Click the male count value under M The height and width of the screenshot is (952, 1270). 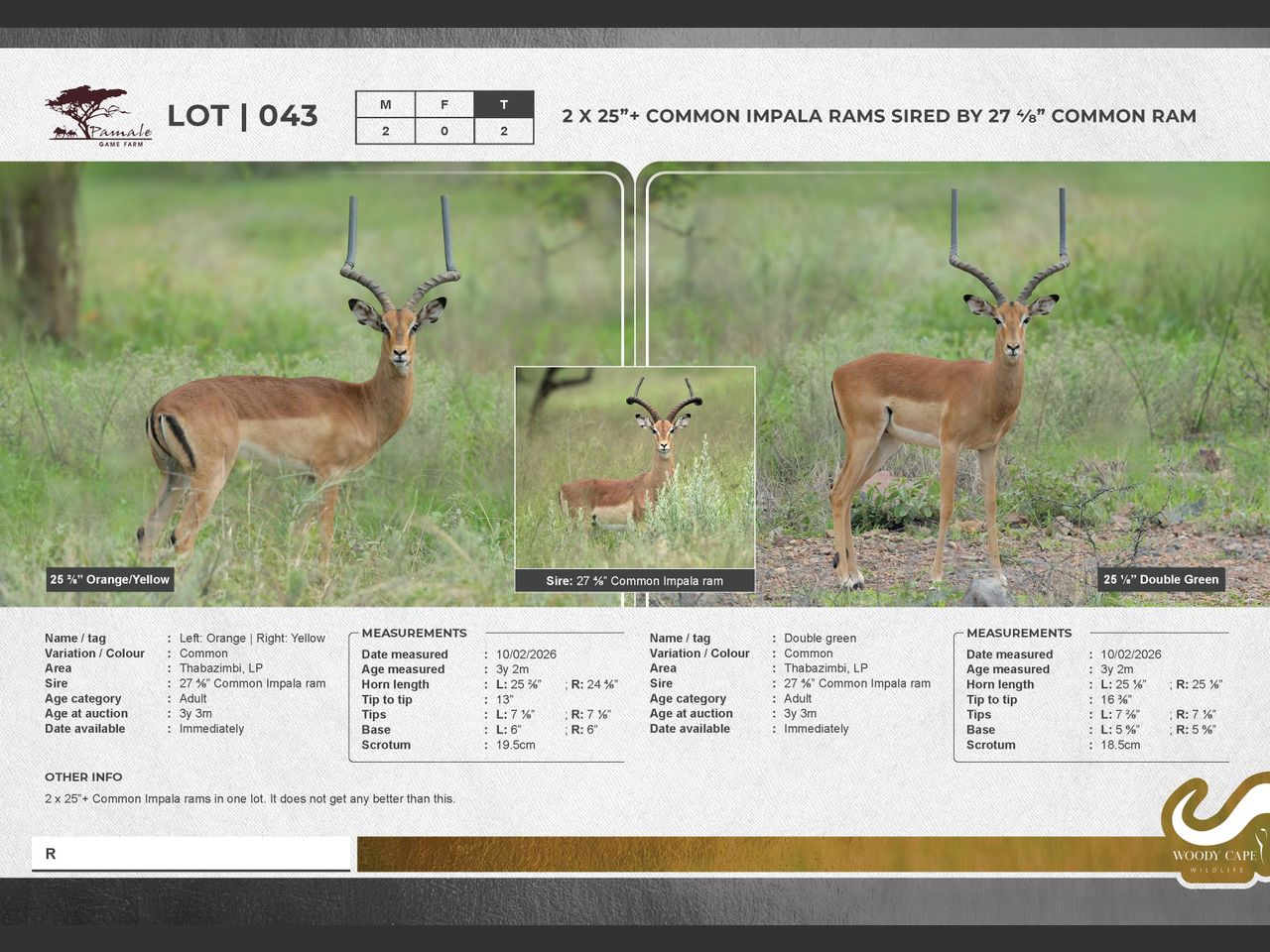point(385,131)
